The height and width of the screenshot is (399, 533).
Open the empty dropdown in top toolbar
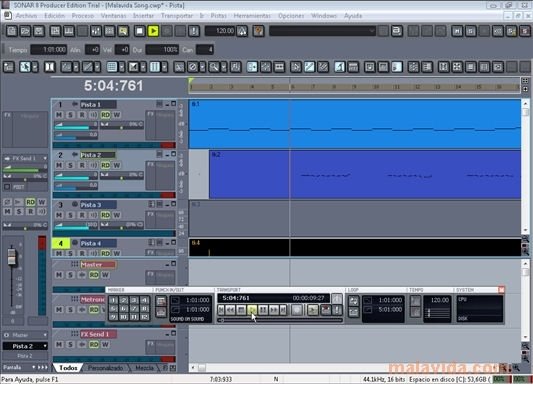coord(322,31)
